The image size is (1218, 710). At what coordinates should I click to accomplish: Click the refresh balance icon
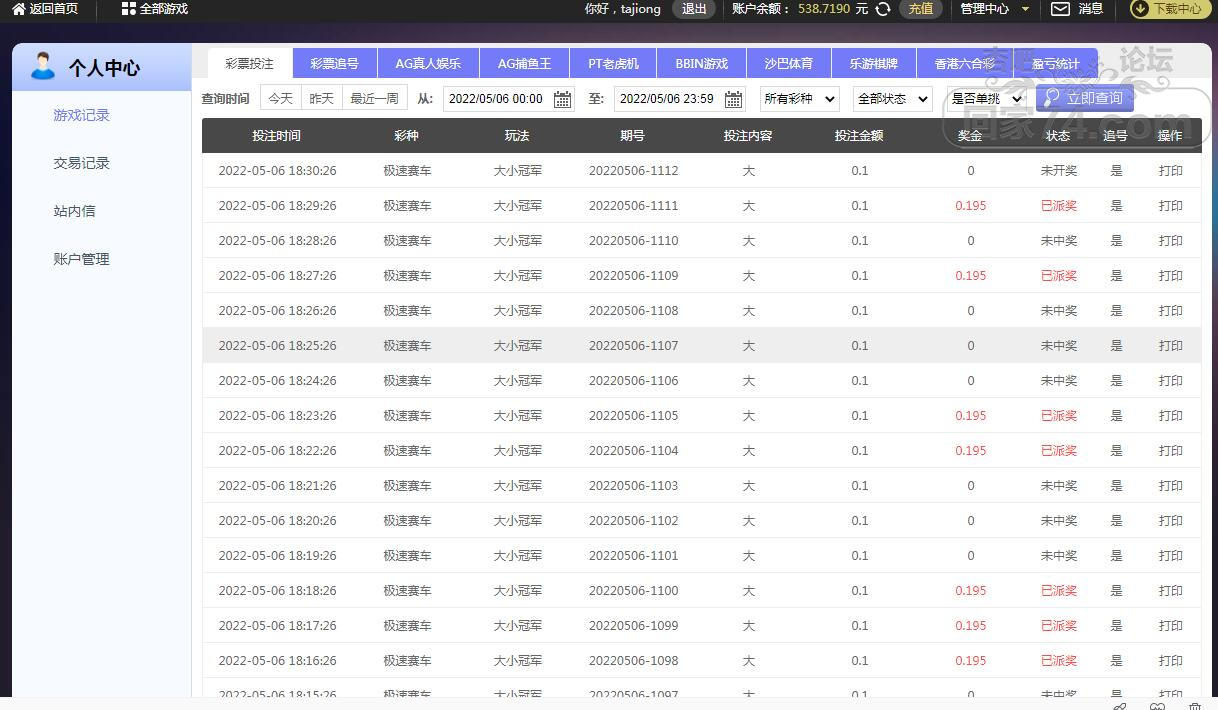click(x=883, y=9)
